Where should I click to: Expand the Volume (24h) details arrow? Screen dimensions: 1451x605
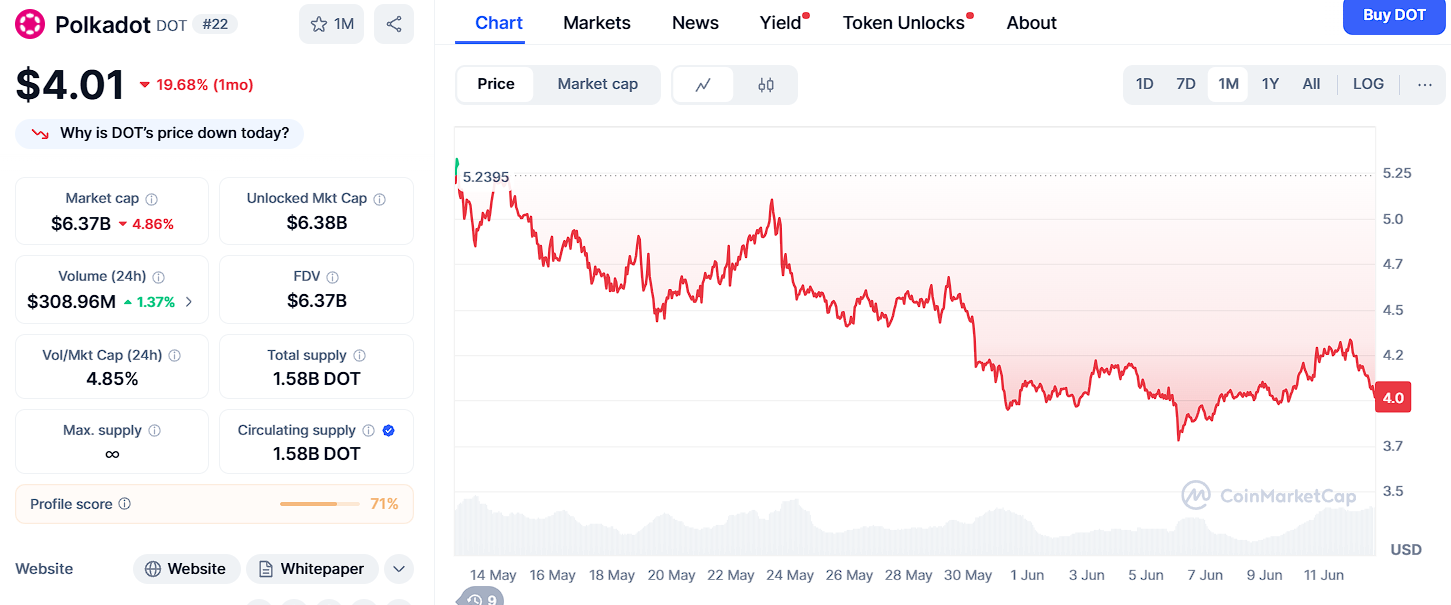(x=190, y=301)
